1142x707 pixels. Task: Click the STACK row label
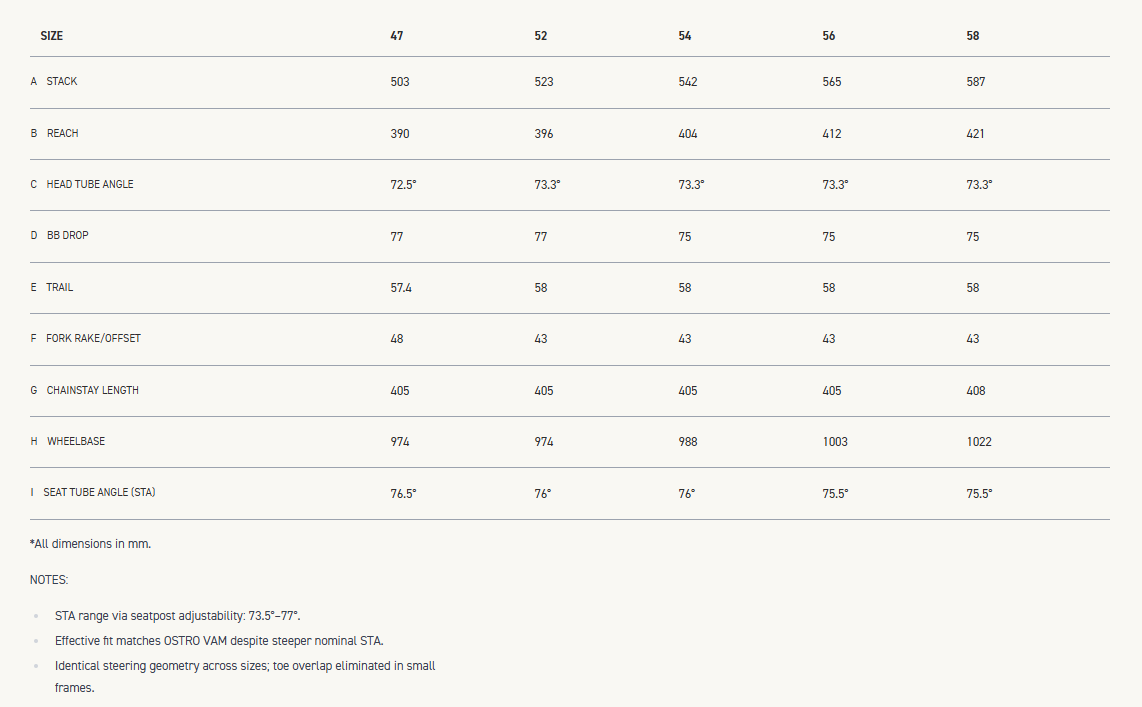(61, 82)
